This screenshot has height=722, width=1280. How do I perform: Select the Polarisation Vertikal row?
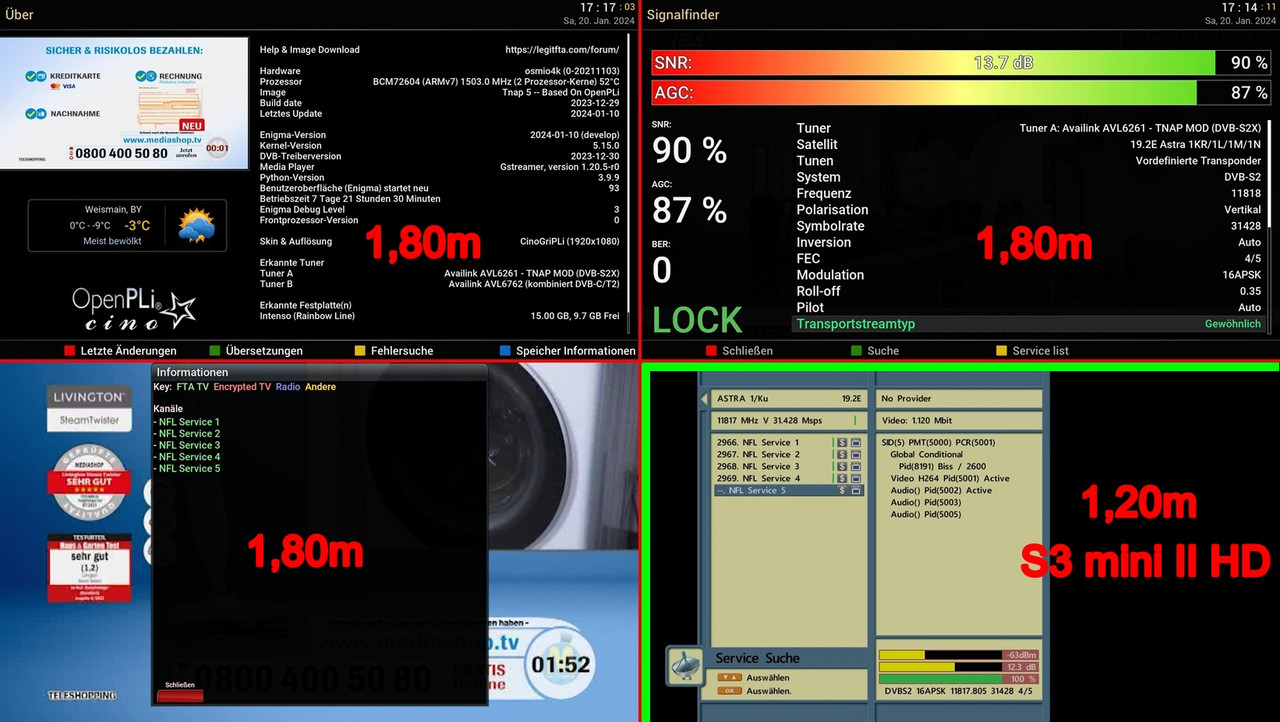pyautogui.click(x=1029, y=210)
